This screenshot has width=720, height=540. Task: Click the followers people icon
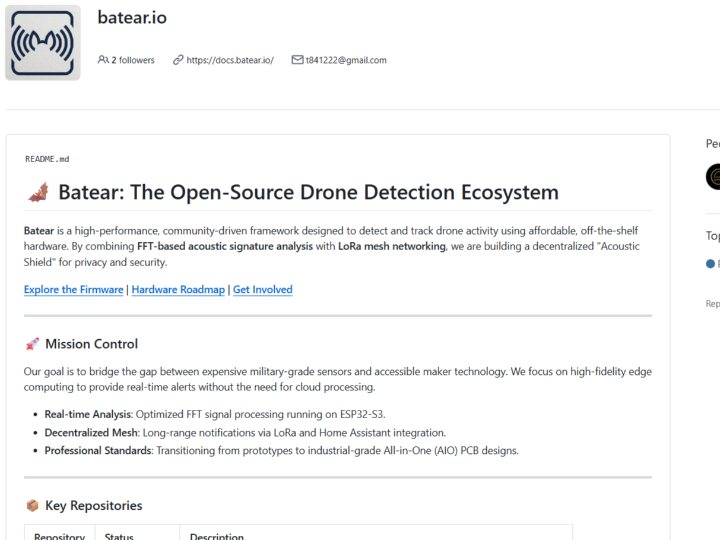click(103, 60)
